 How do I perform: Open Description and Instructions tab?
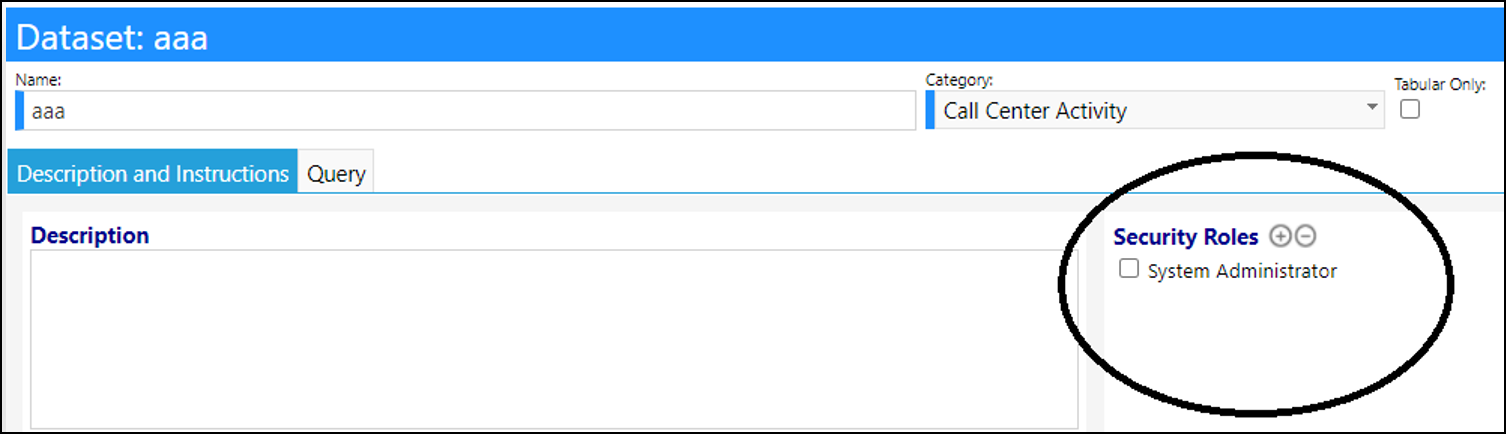[x=153, y=173]
